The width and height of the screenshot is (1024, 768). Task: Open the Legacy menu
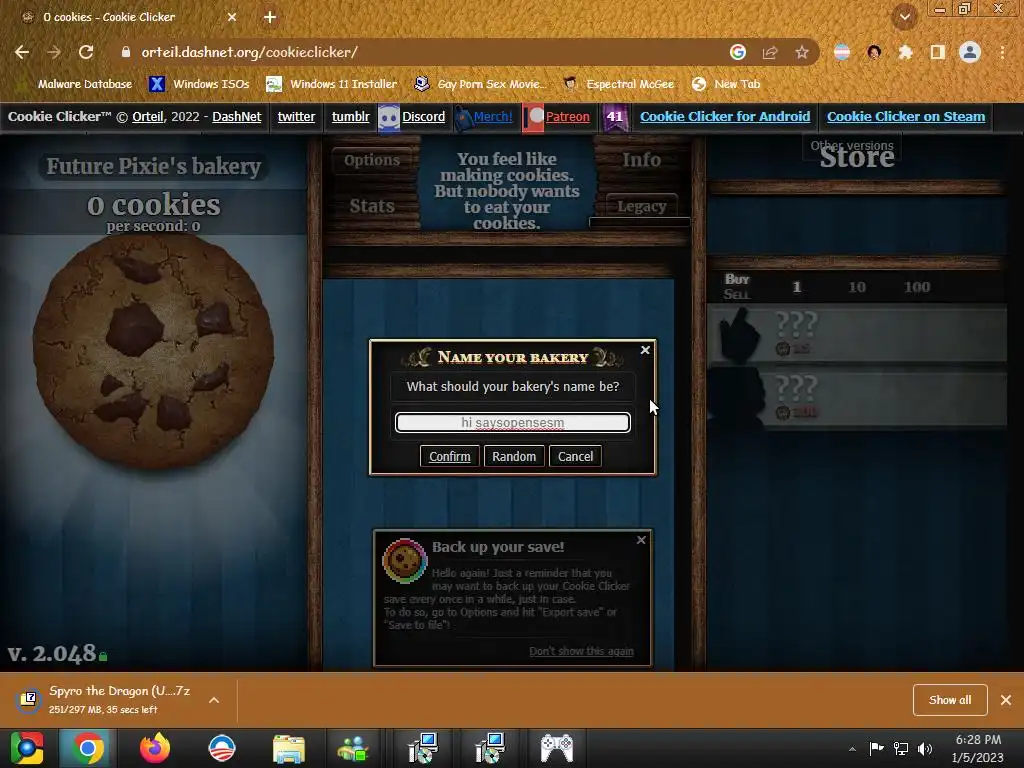pyautogui.click(x=641, y=206)
